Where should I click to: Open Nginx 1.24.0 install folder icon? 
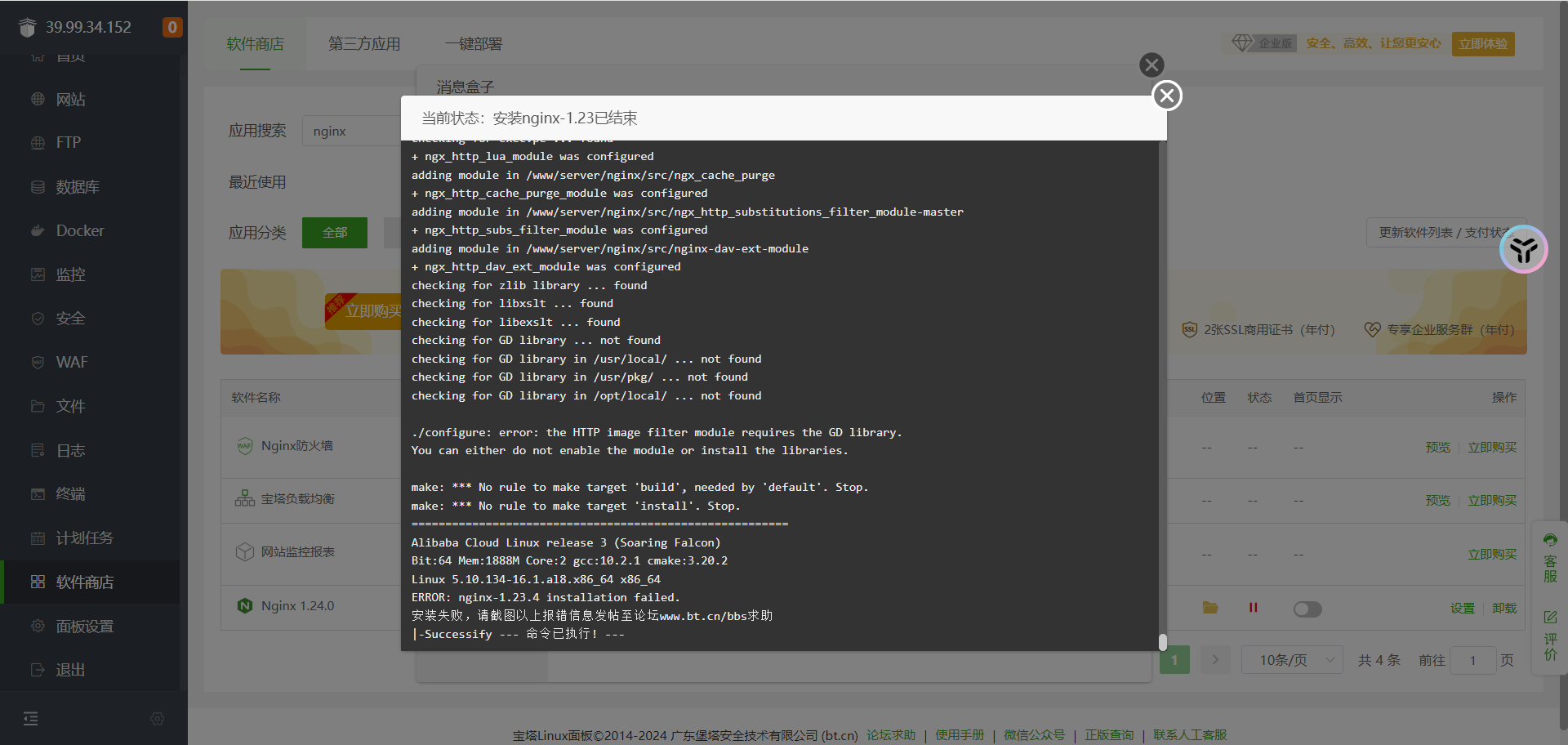point(1210,608)
